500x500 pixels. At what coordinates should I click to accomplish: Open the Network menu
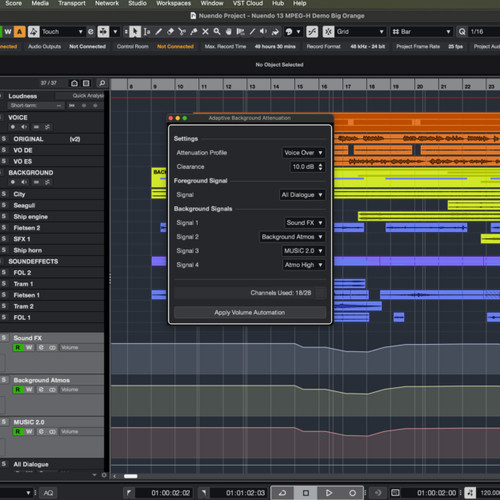tap(107, 3)
